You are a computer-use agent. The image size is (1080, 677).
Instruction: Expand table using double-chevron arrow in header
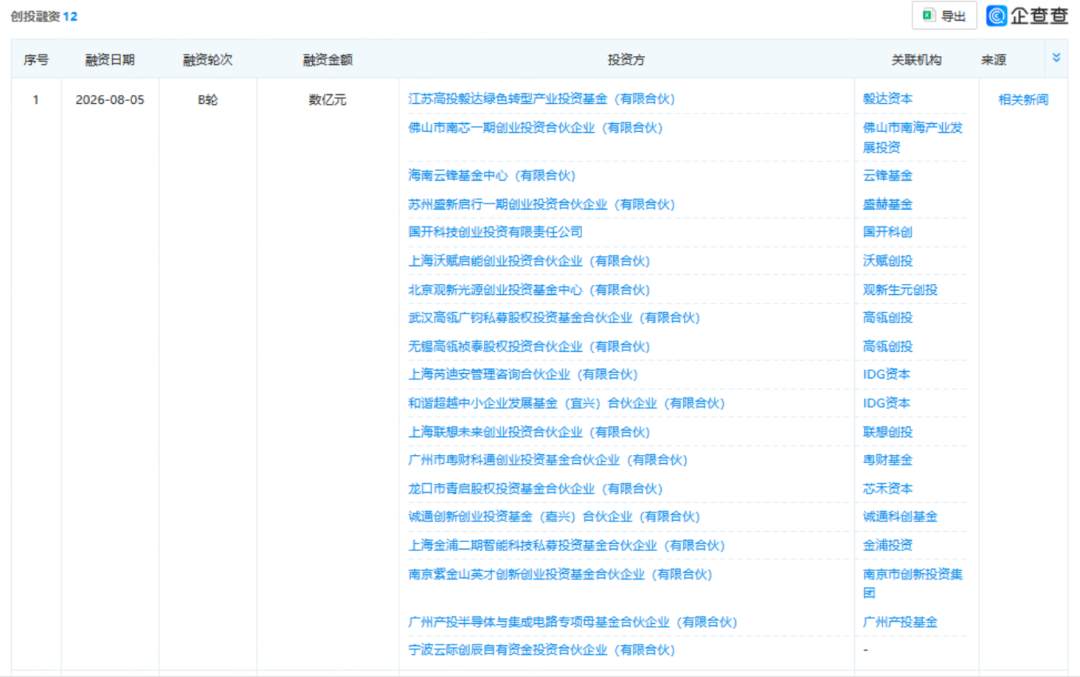1056,58
